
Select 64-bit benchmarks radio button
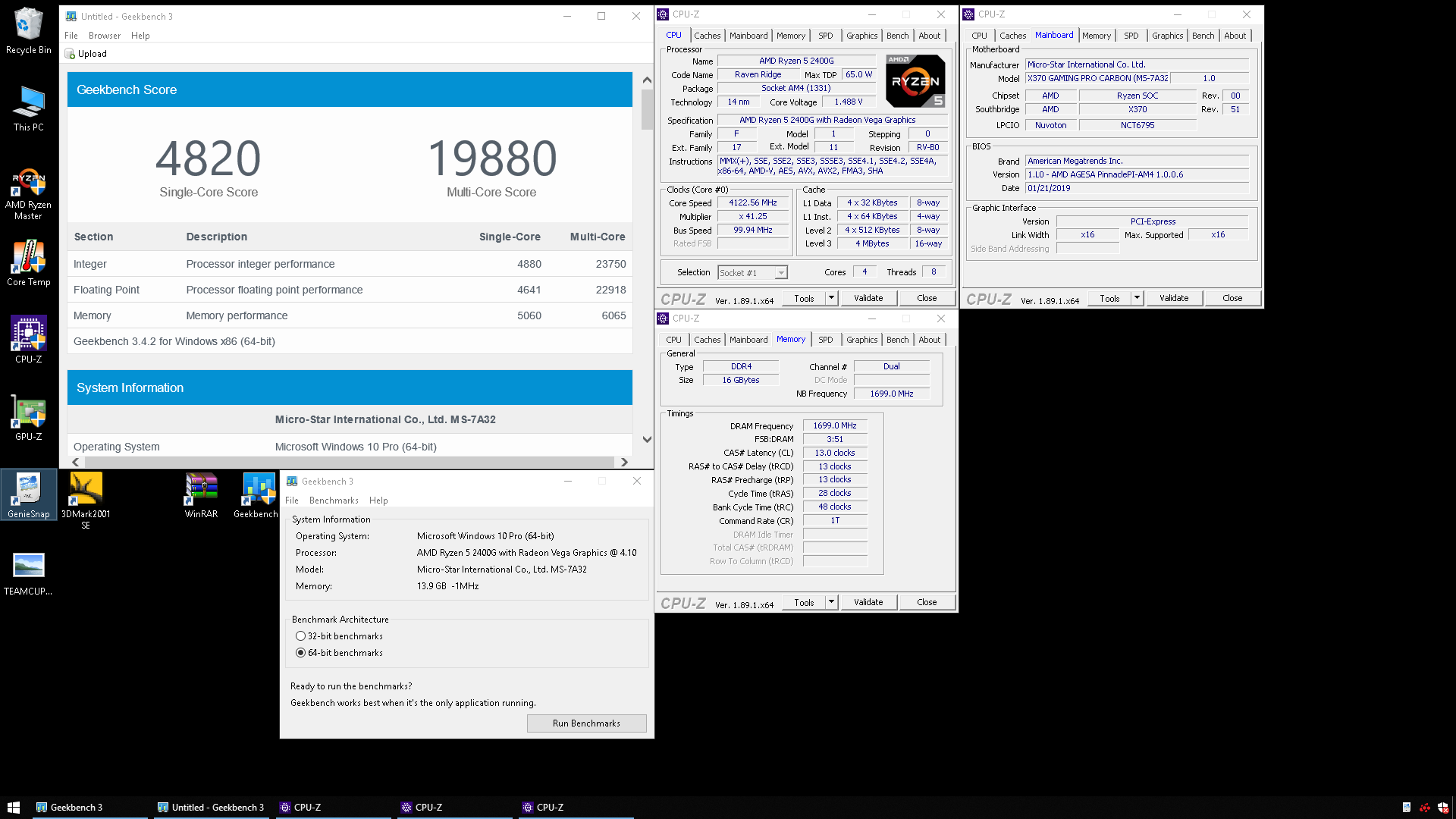301,653
